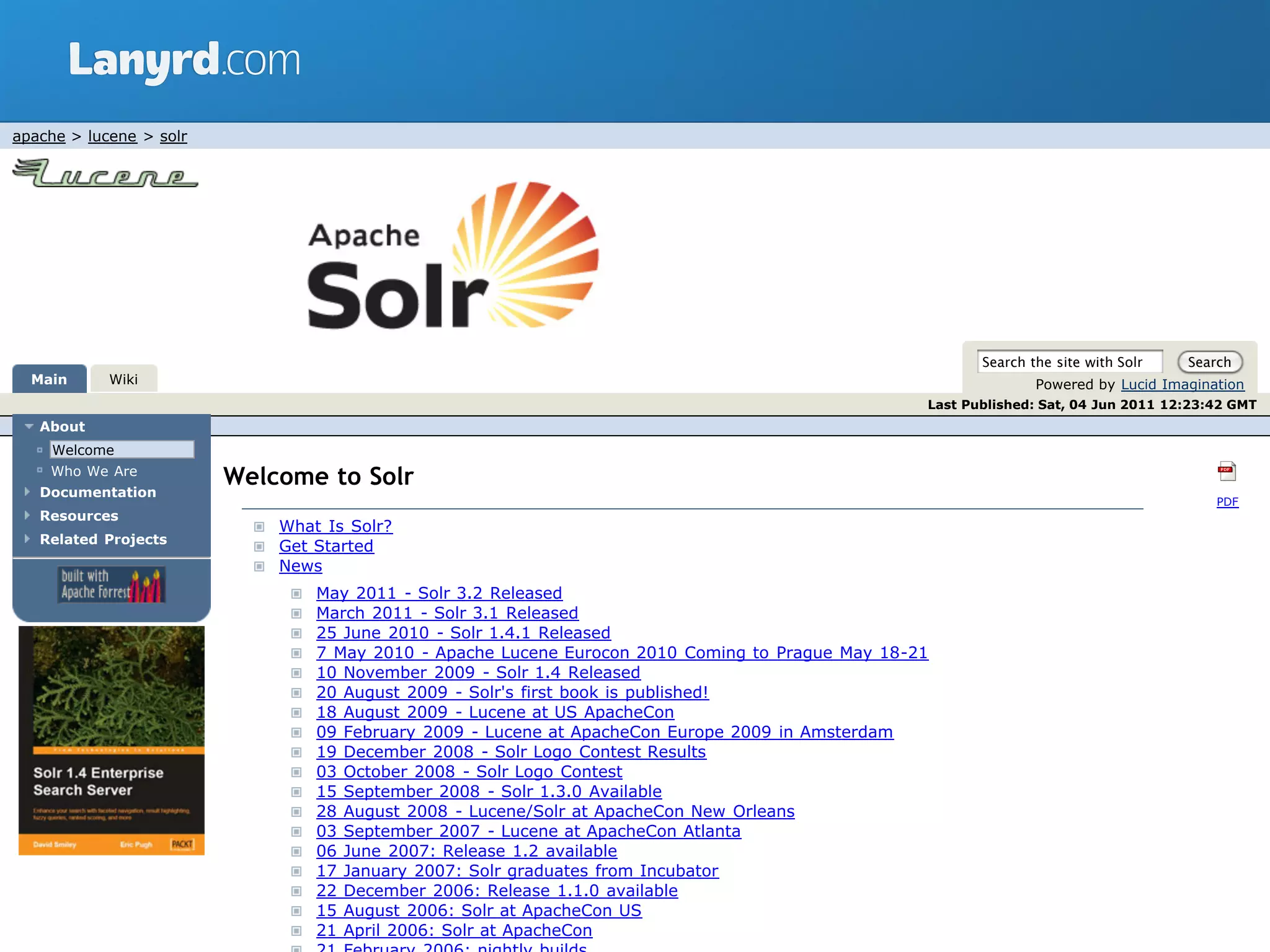Screen dimensions: 1270x952
Task: Open 22 December 2006: Release 1.1.0 available
Action: [x=497, y=891]
